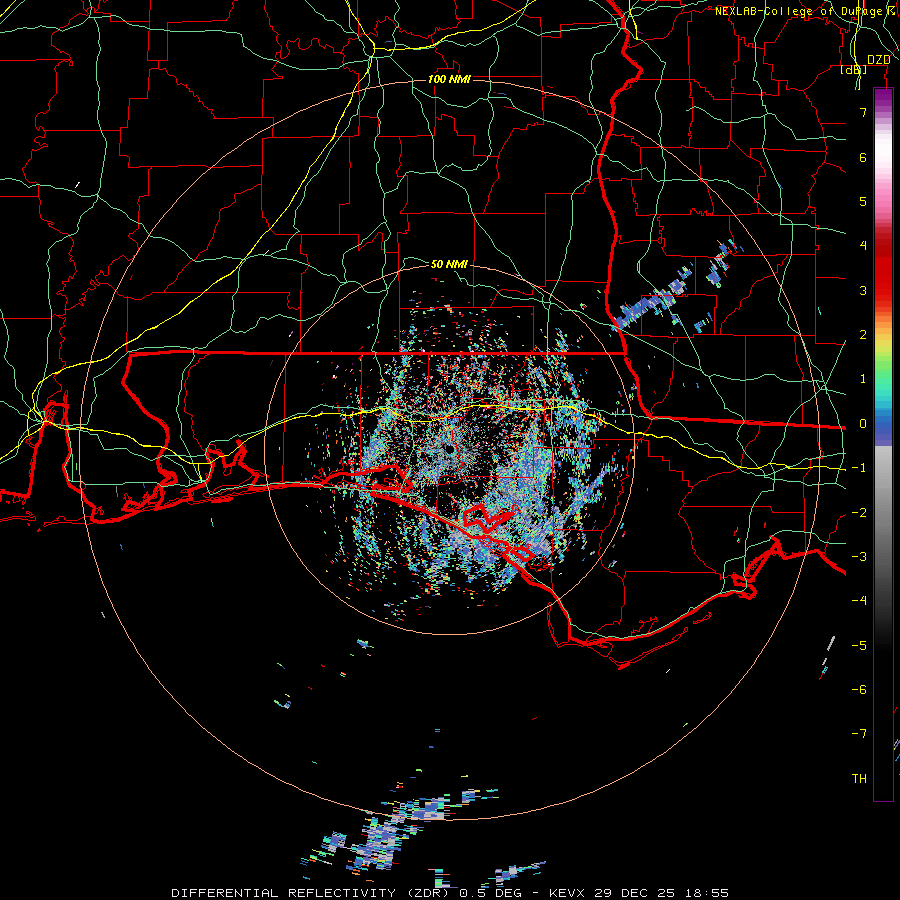This screenshot has height=900, width=900.
Task: Click the "5" value on color scale
Action: pyautogui.click(x=863, y=201)
